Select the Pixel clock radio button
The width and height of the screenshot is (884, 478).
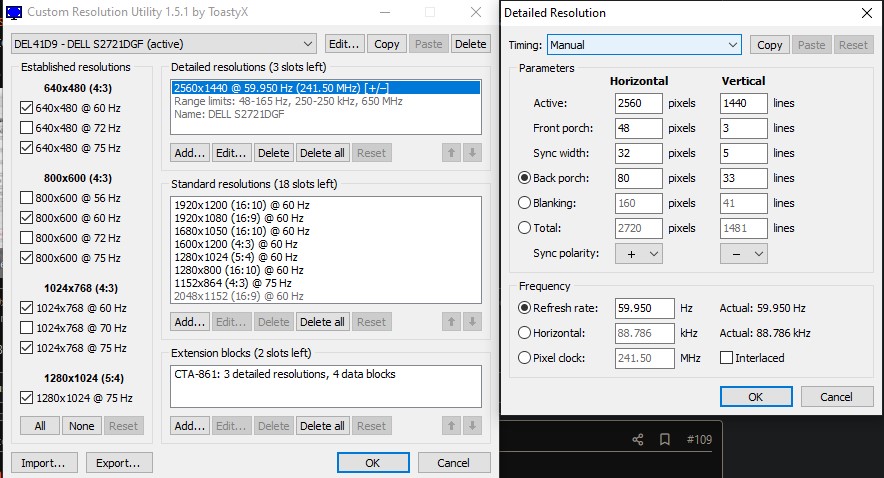(x=524, y=357)
